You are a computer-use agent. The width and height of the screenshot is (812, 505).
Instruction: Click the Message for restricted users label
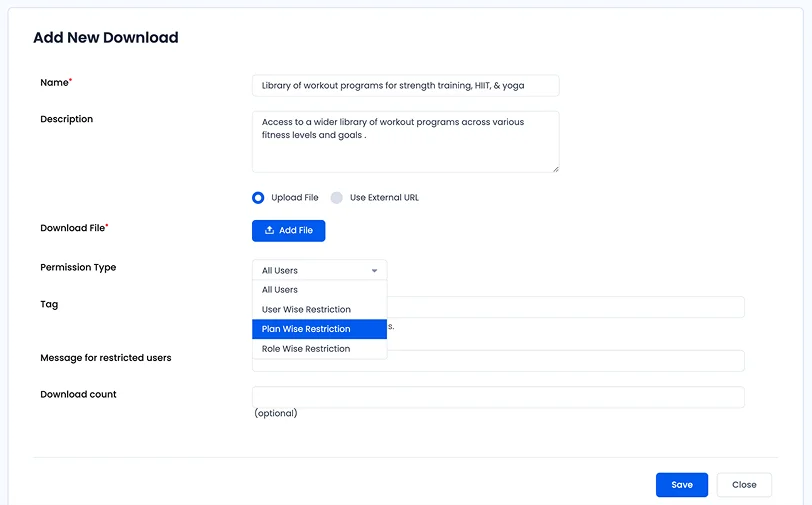(x=105, y=358)
